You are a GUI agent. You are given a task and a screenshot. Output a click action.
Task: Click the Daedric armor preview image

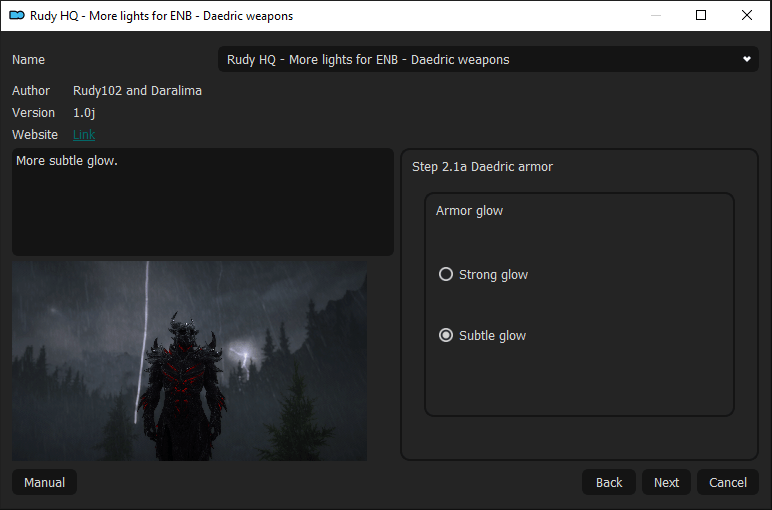(x=189, y=361)
